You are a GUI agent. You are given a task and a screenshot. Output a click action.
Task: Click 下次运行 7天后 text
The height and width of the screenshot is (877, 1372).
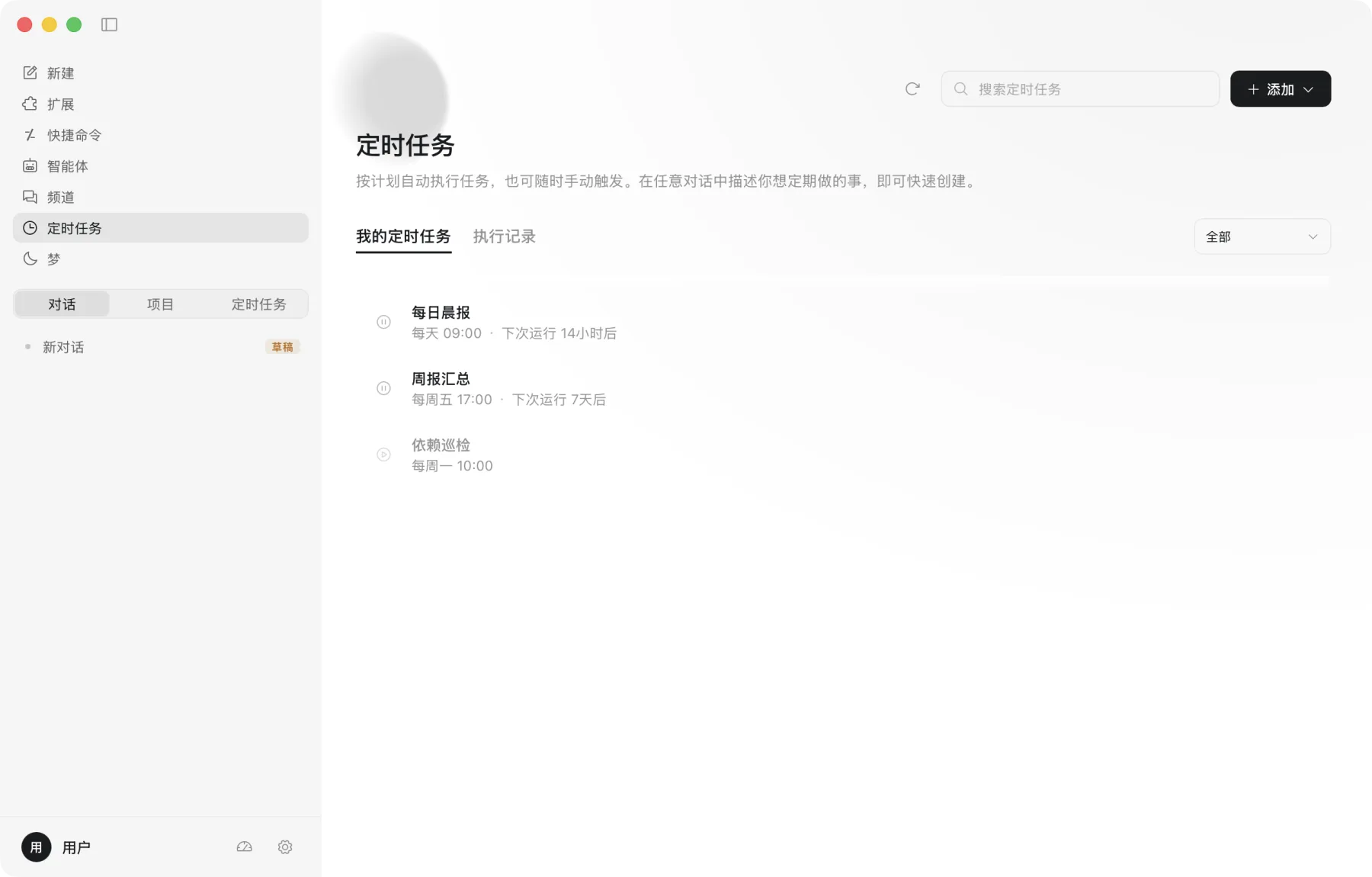pos(559,400)
